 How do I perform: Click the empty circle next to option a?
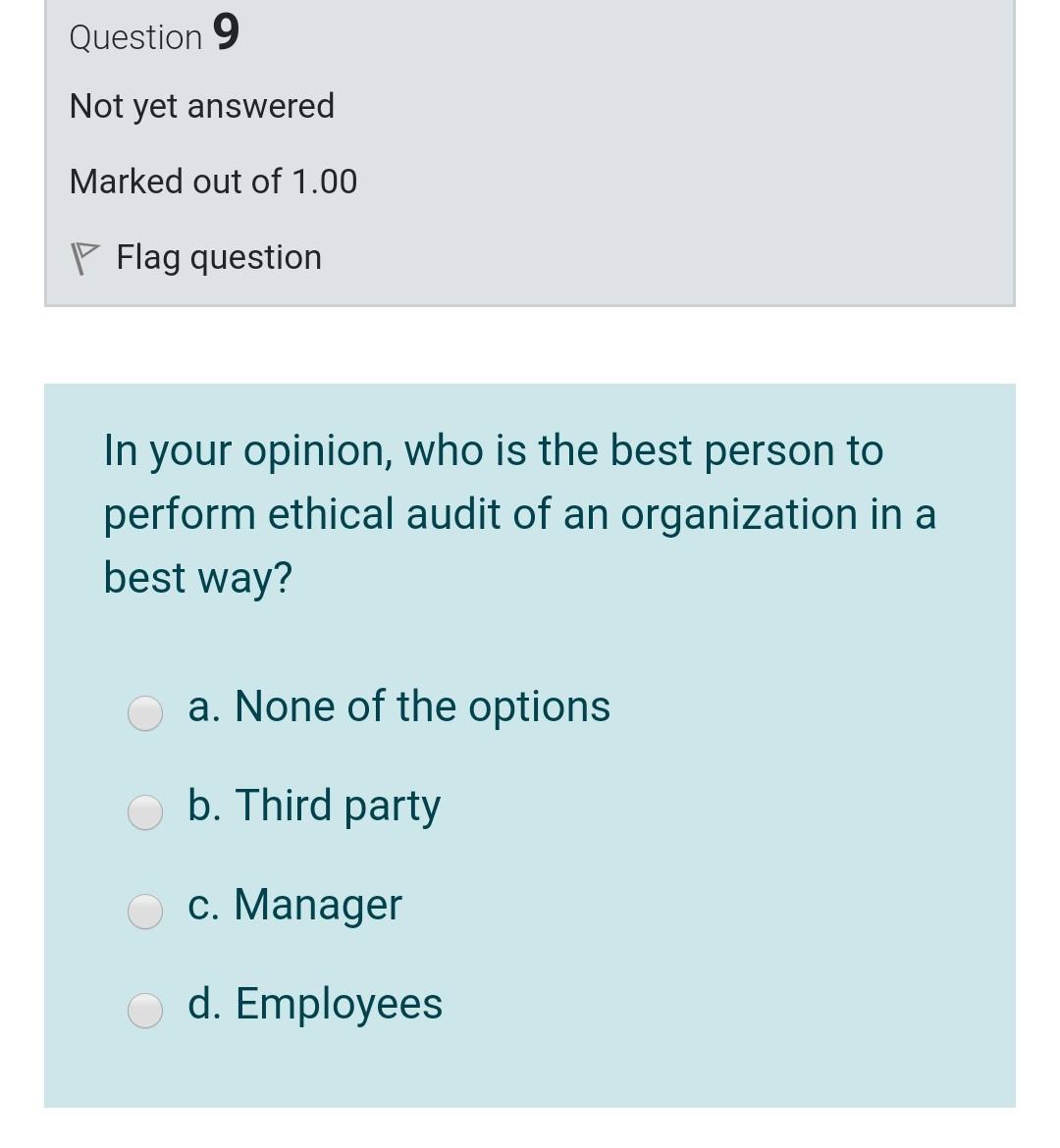[x=144, y=713]
